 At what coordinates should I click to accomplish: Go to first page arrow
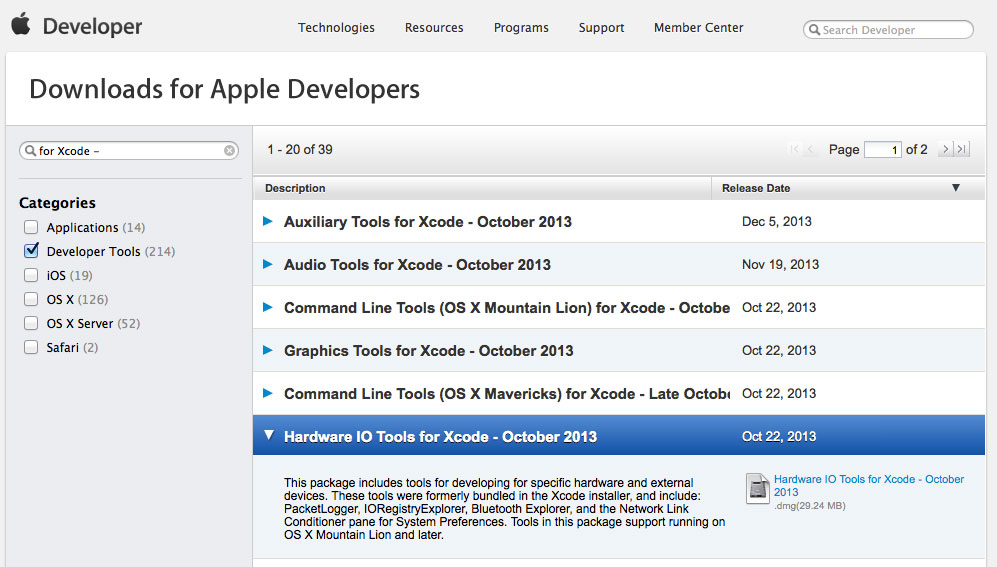click(x=794, y=149)
